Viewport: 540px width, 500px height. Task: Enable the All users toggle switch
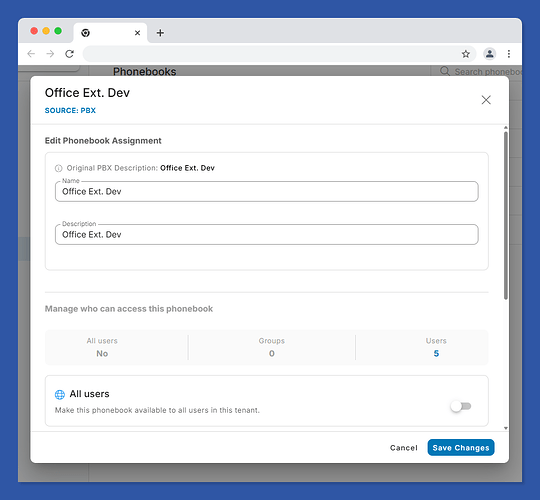(461, 406)
